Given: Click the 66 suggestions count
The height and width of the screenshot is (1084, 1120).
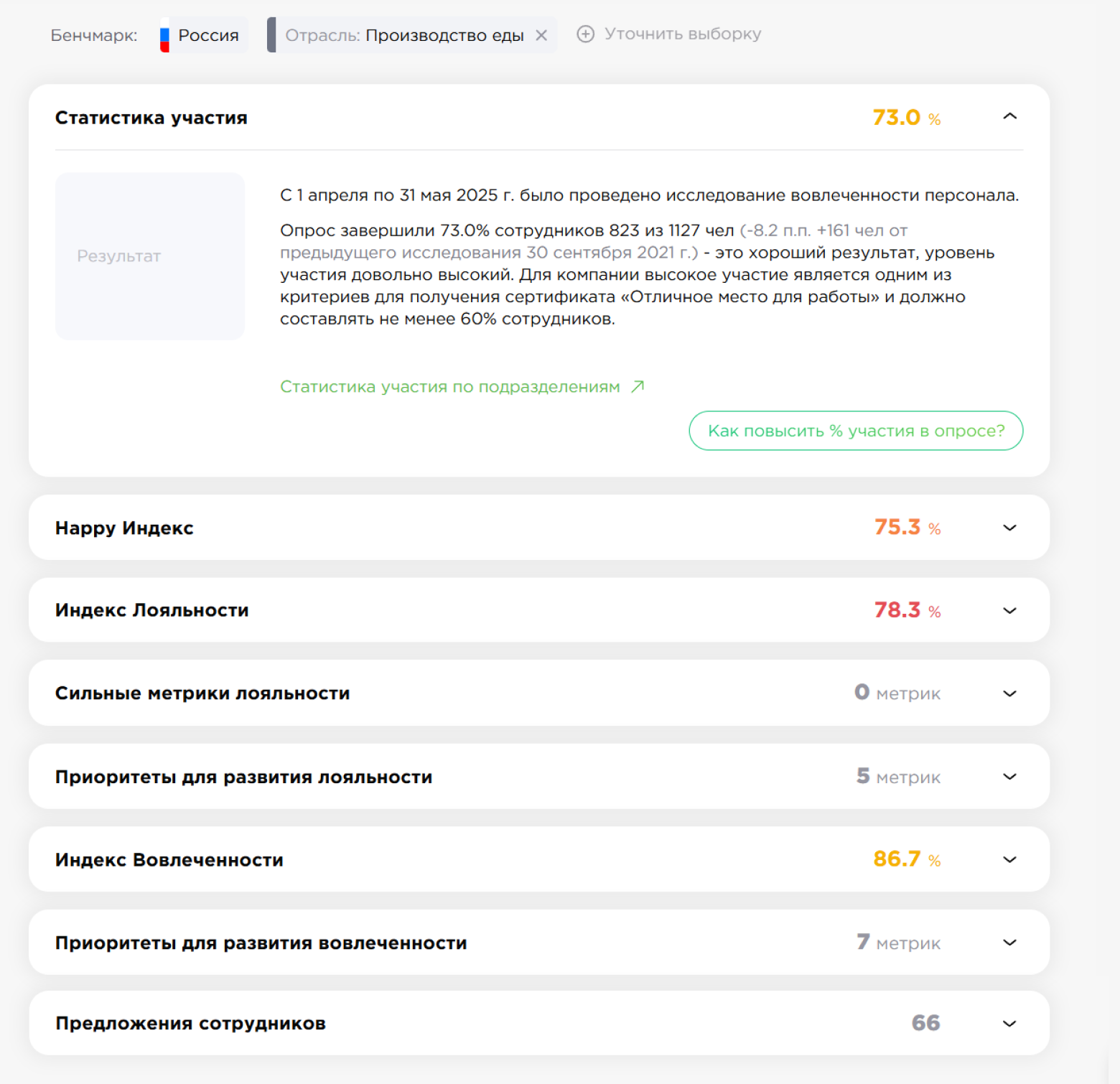Looking at the screenshot, I should point(925,1023).
